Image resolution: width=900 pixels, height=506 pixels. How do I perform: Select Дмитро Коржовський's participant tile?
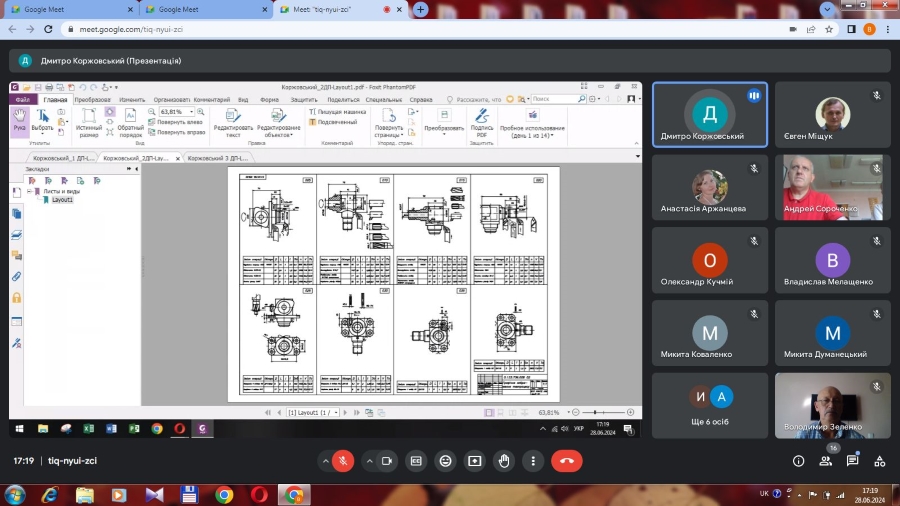[710, 115]
